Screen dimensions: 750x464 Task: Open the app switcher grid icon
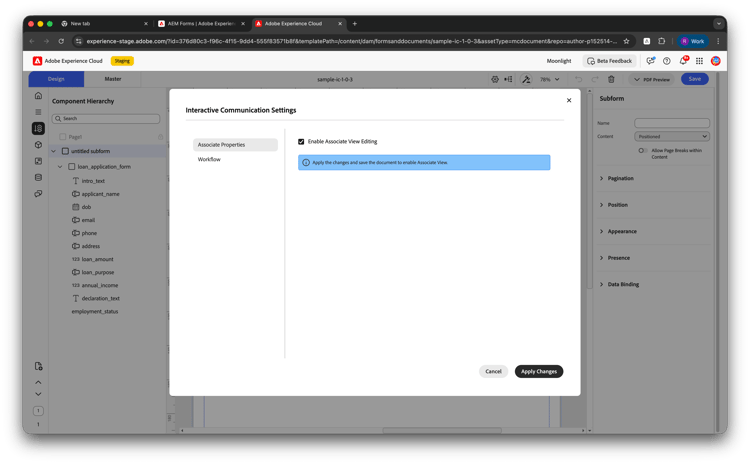point(699,61)
